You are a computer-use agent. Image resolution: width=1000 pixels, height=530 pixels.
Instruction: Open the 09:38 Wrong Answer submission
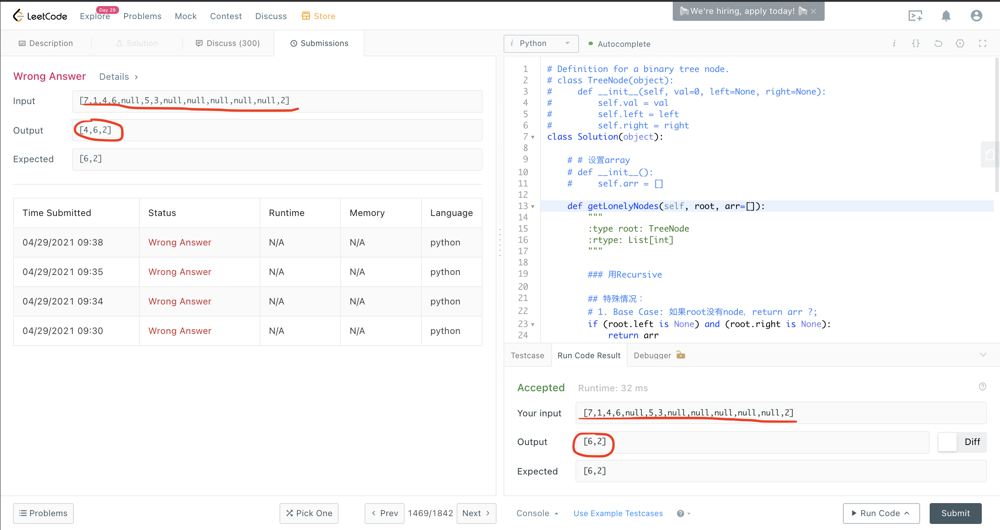click(x=179, y=242)
